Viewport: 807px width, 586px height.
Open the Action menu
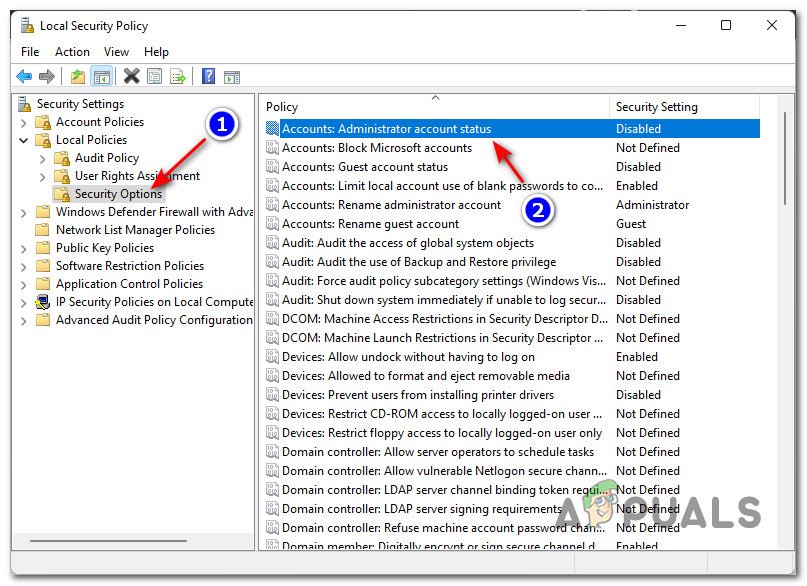pyautogui.click(x=72, y=51)
